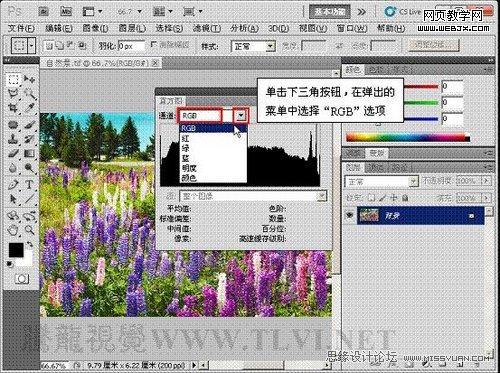Select the 3D Object Rotate tool
This screenshot has width=500, height=373.
tap(13, 216)
